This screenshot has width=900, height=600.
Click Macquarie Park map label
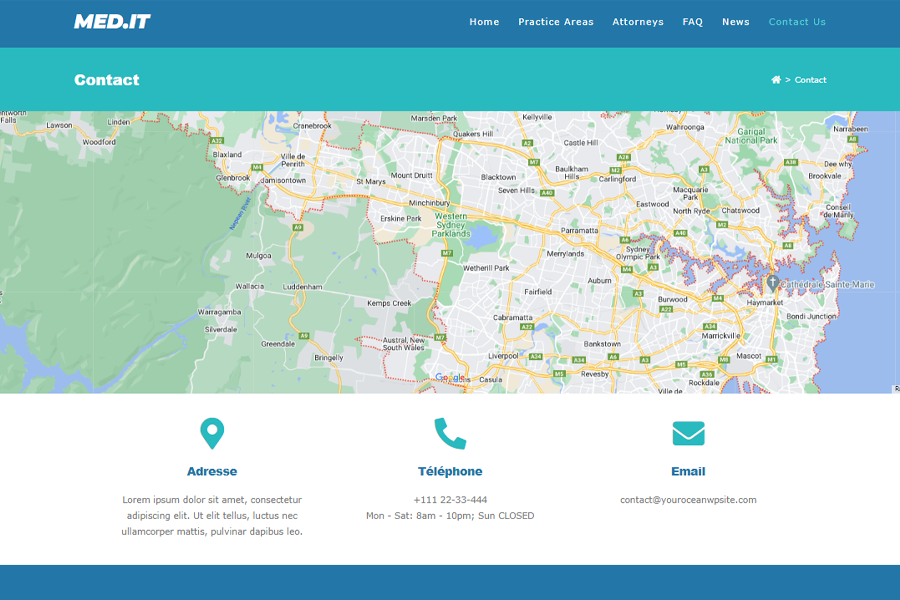tap(690, 193)
